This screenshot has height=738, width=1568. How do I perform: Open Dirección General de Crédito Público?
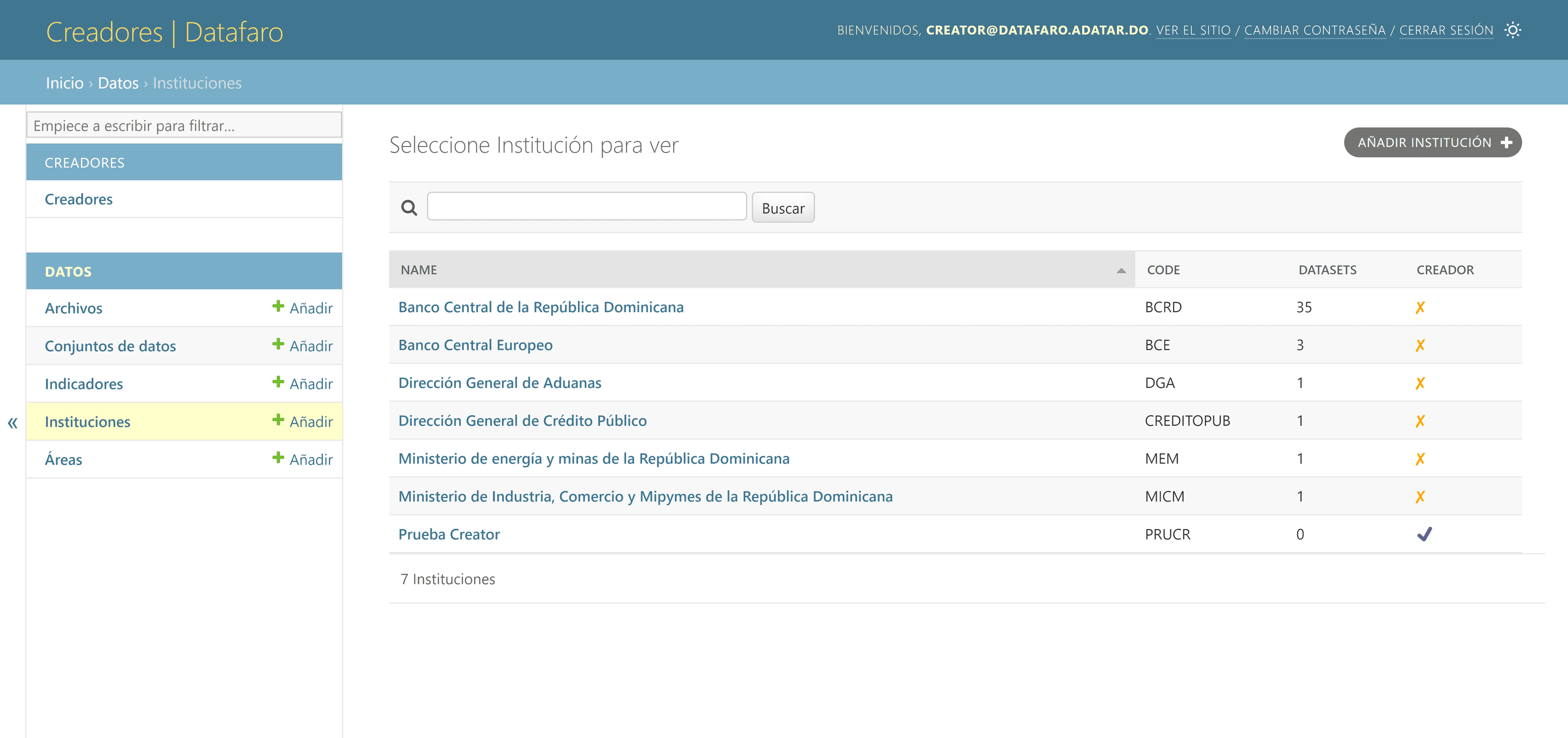[522, 420]
